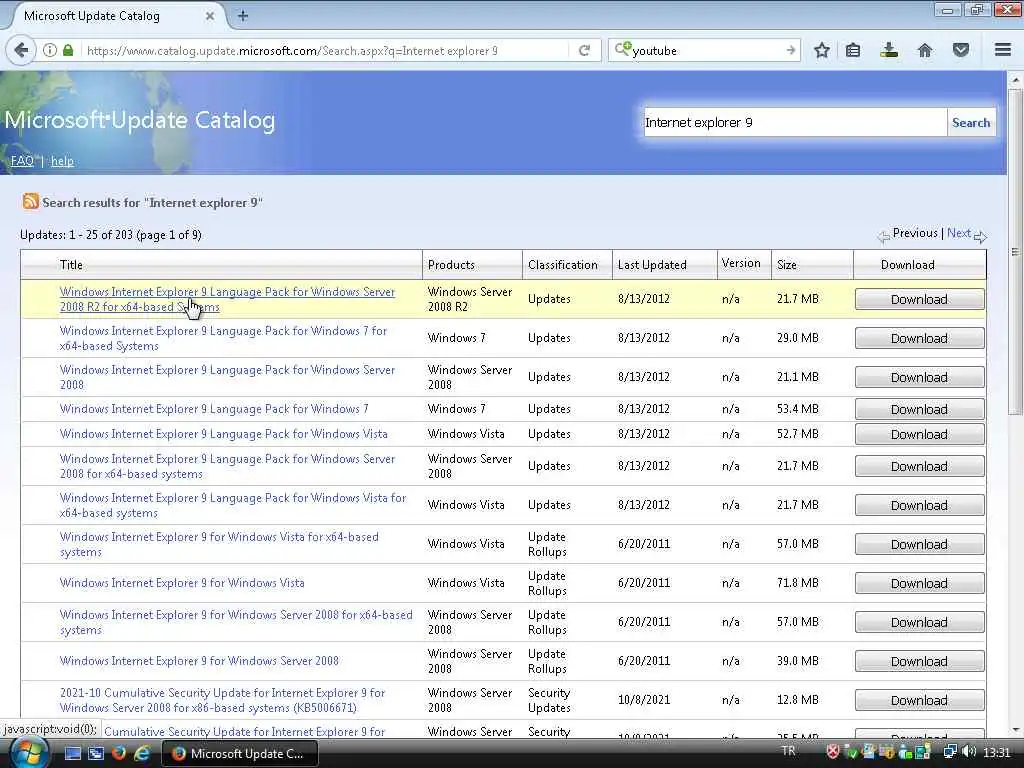Download IE9 Language Pack Server 2008 R2 x64
Image resolution: width=1024 pixels, height=768 pixels.
pos(920,299)
